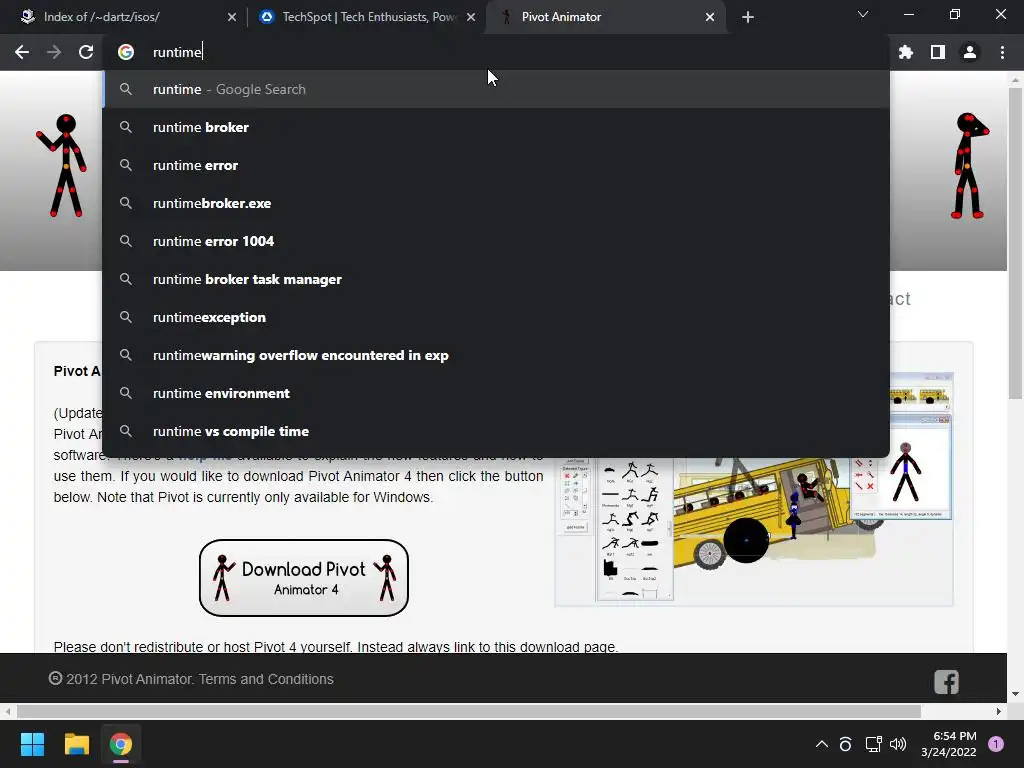Open the volume control in system tray
This screenshot has width=1024, height=768.
click(x=898, y=744)
